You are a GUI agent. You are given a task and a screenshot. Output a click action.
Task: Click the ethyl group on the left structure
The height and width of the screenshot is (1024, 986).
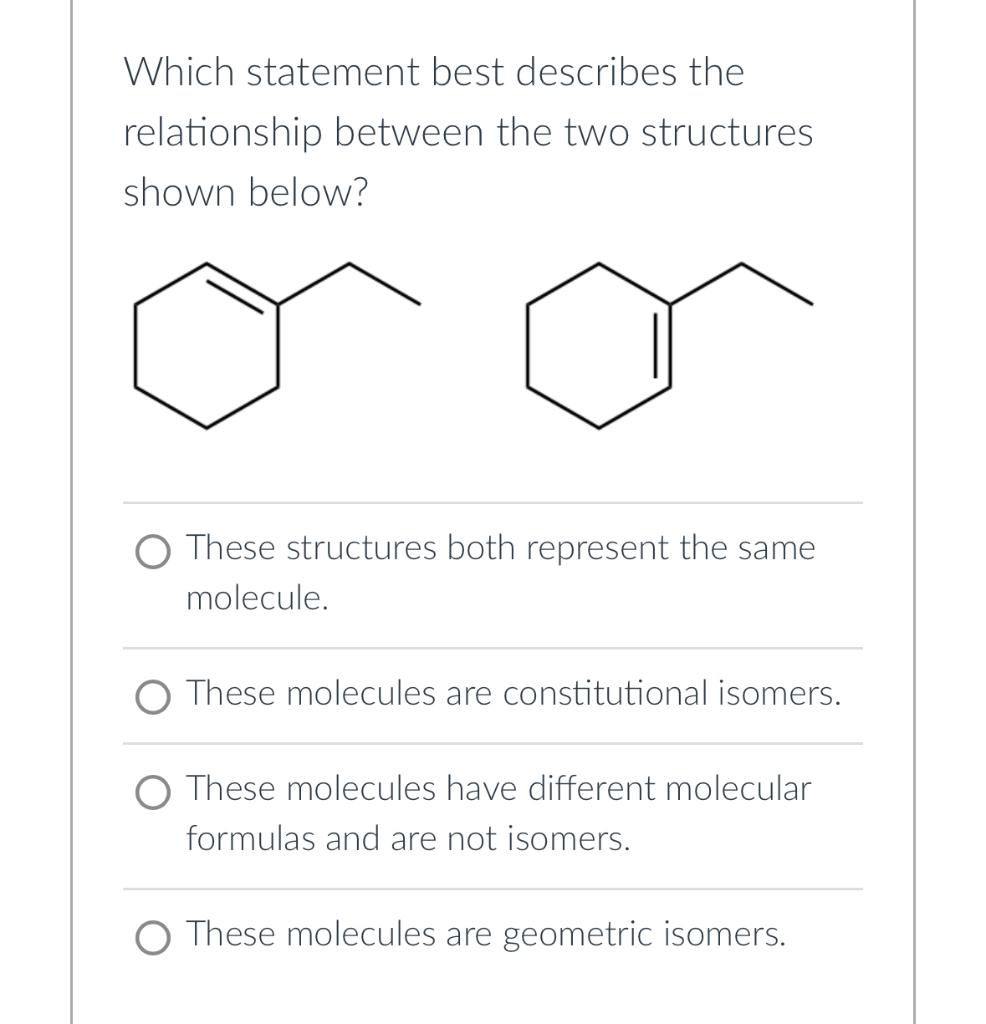[350, 280]
